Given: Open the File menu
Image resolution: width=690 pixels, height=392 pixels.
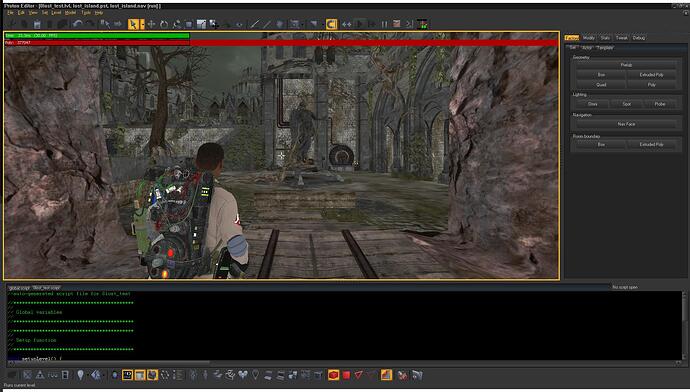Looking at the screenshot, I should click(x=10, y=13).
